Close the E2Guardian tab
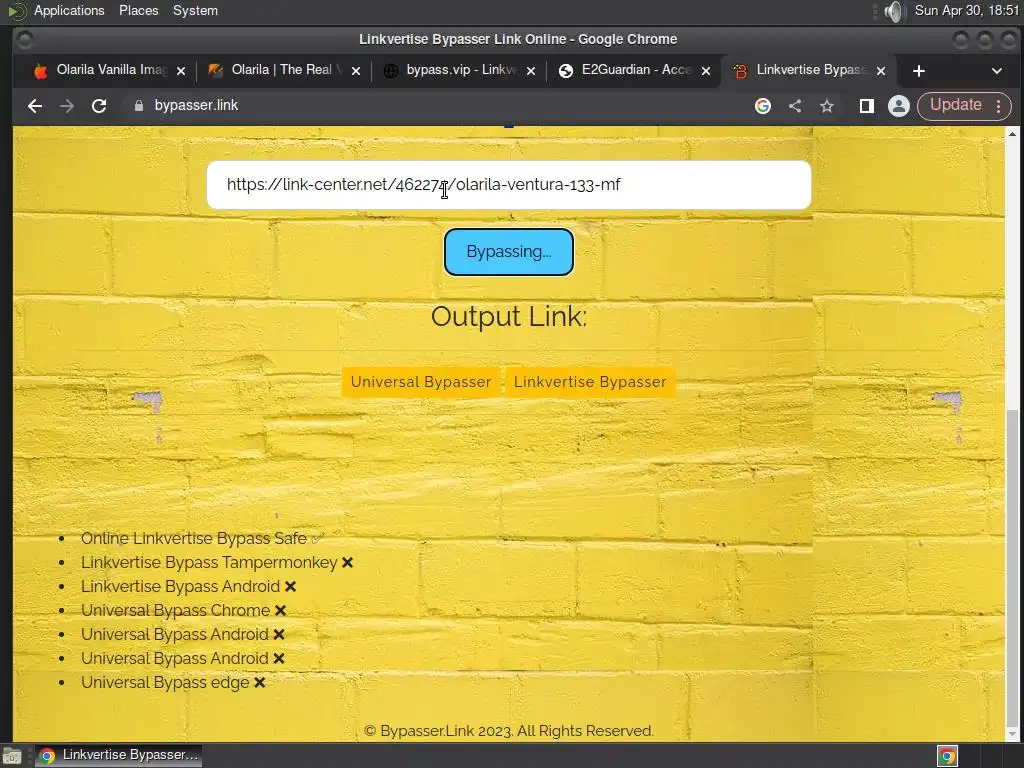Image resolution: width=1024 pixels, height=768 pixels. 706,71
